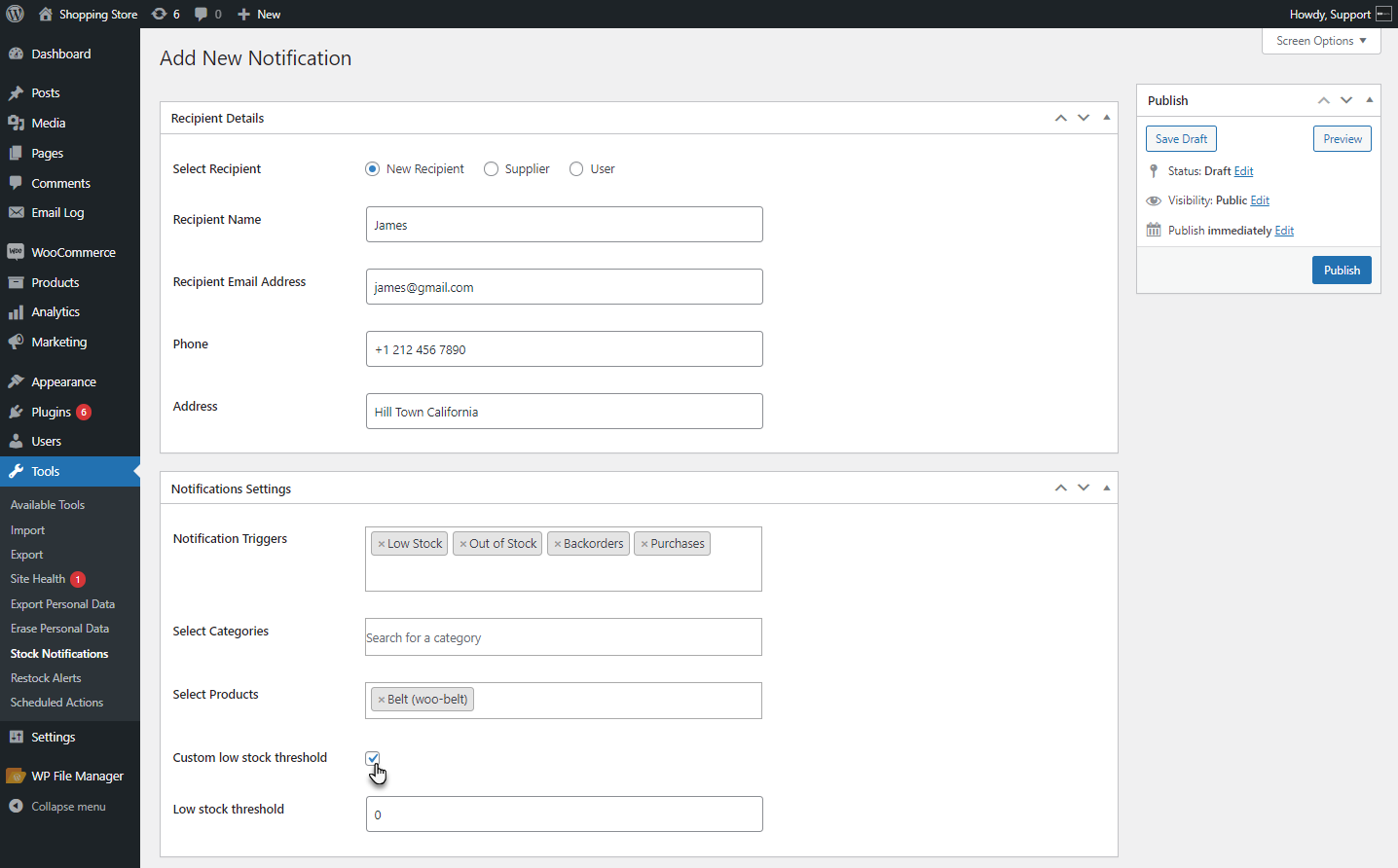Viewport: 1398px width, 868px height.
Task: Move Recipient Details panel up
Action: (1061, 118)
